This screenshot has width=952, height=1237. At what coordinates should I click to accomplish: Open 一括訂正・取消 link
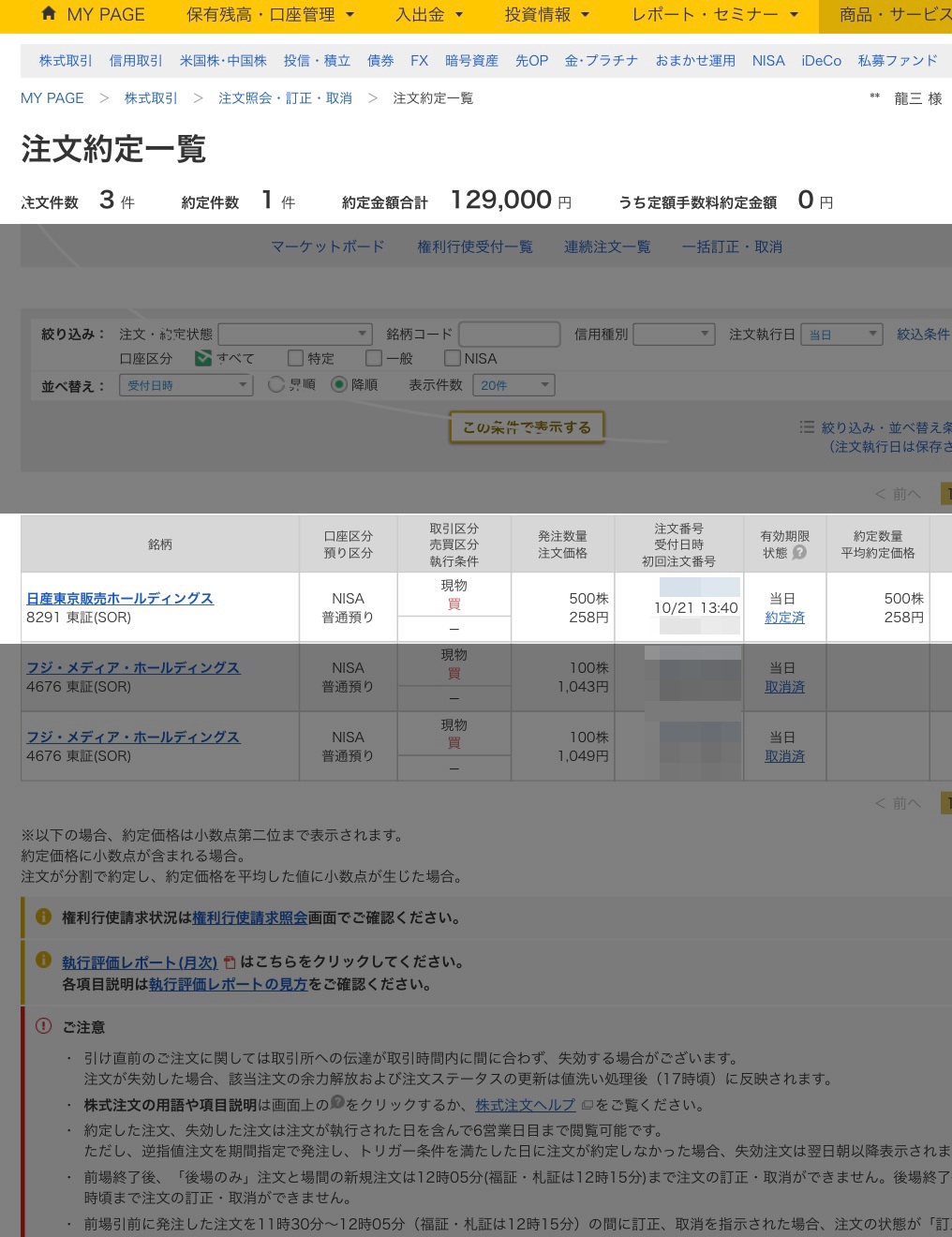click(x=732, y=247)
